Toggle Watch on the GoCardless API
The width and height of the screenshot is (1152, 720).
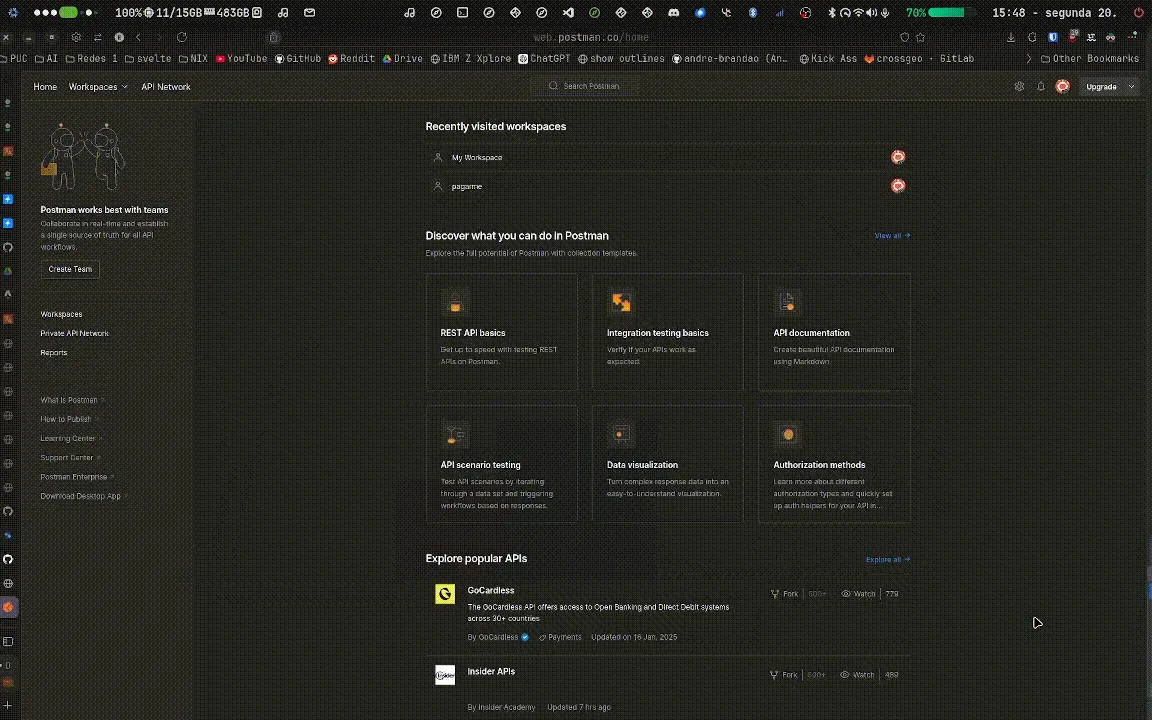tap(858, 594)
